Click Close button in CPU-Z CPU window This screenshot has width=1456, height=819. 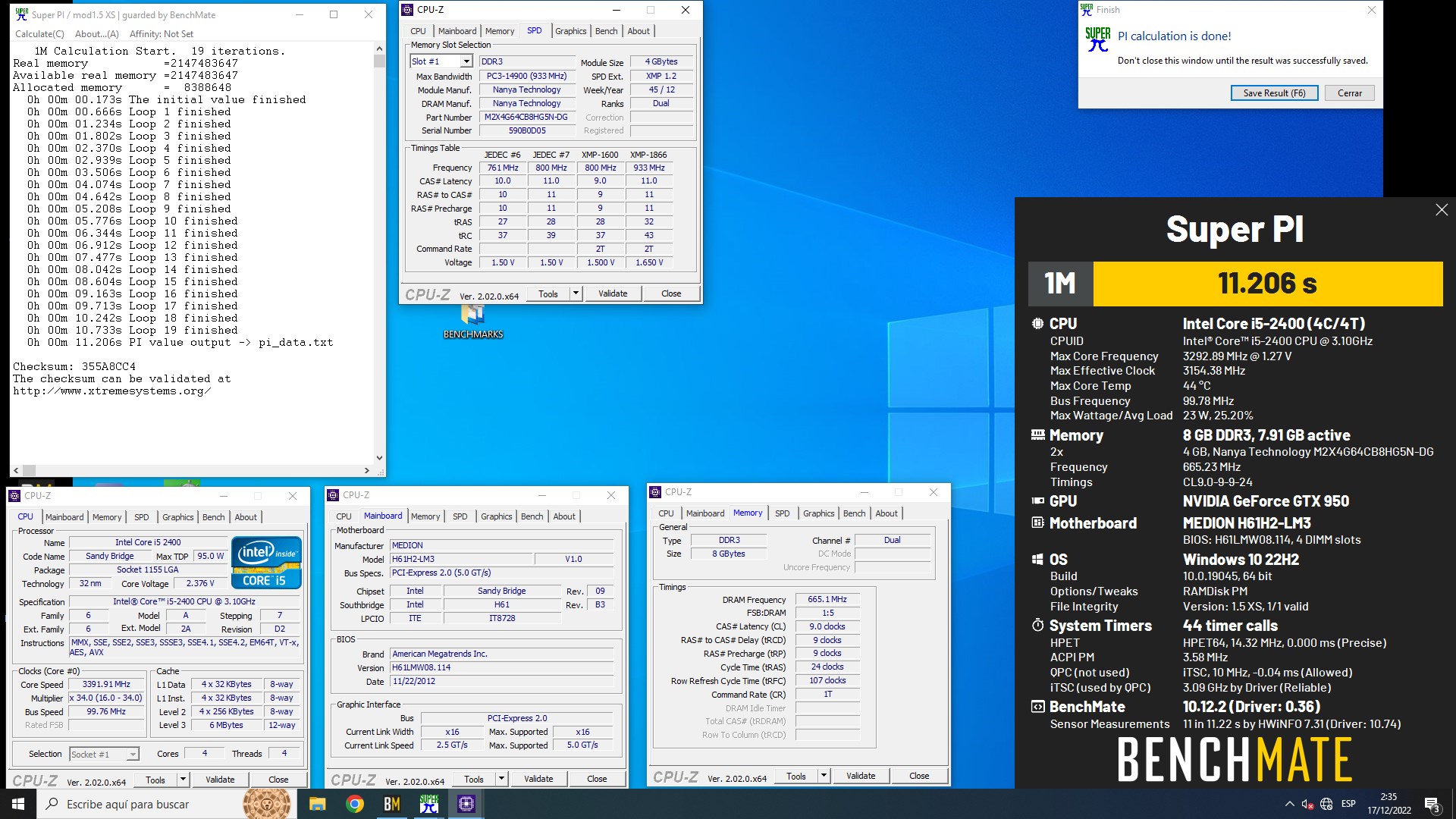278,780
